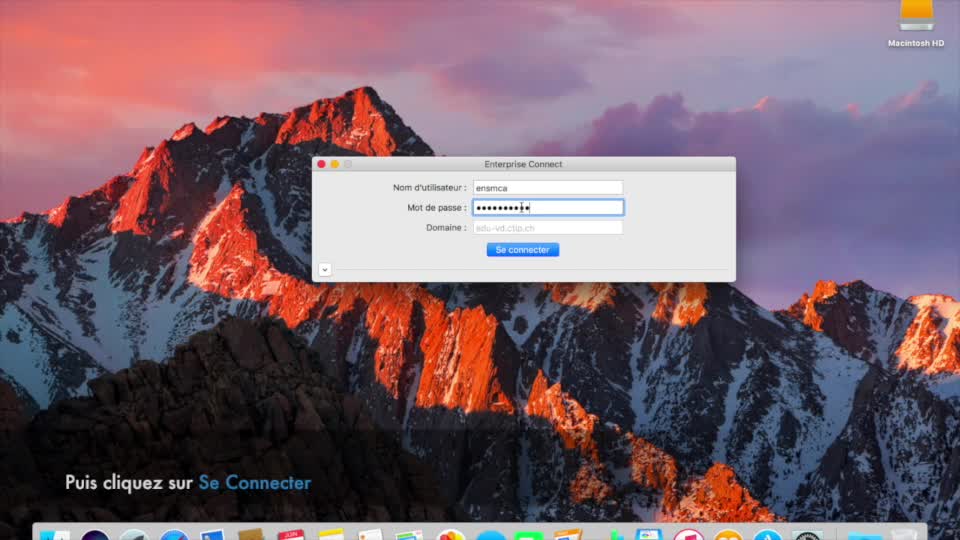
Task: Click the Domaine input field
Action: [548, 228]
